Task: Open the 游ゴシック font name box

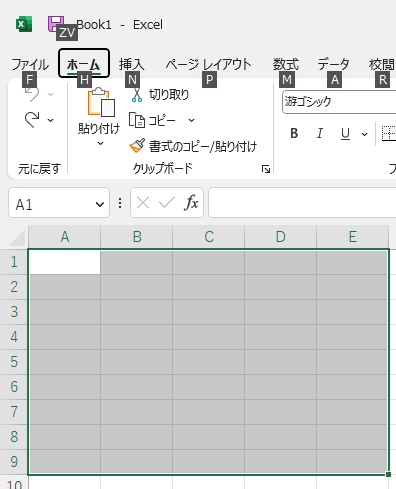Action: (339, 102)
